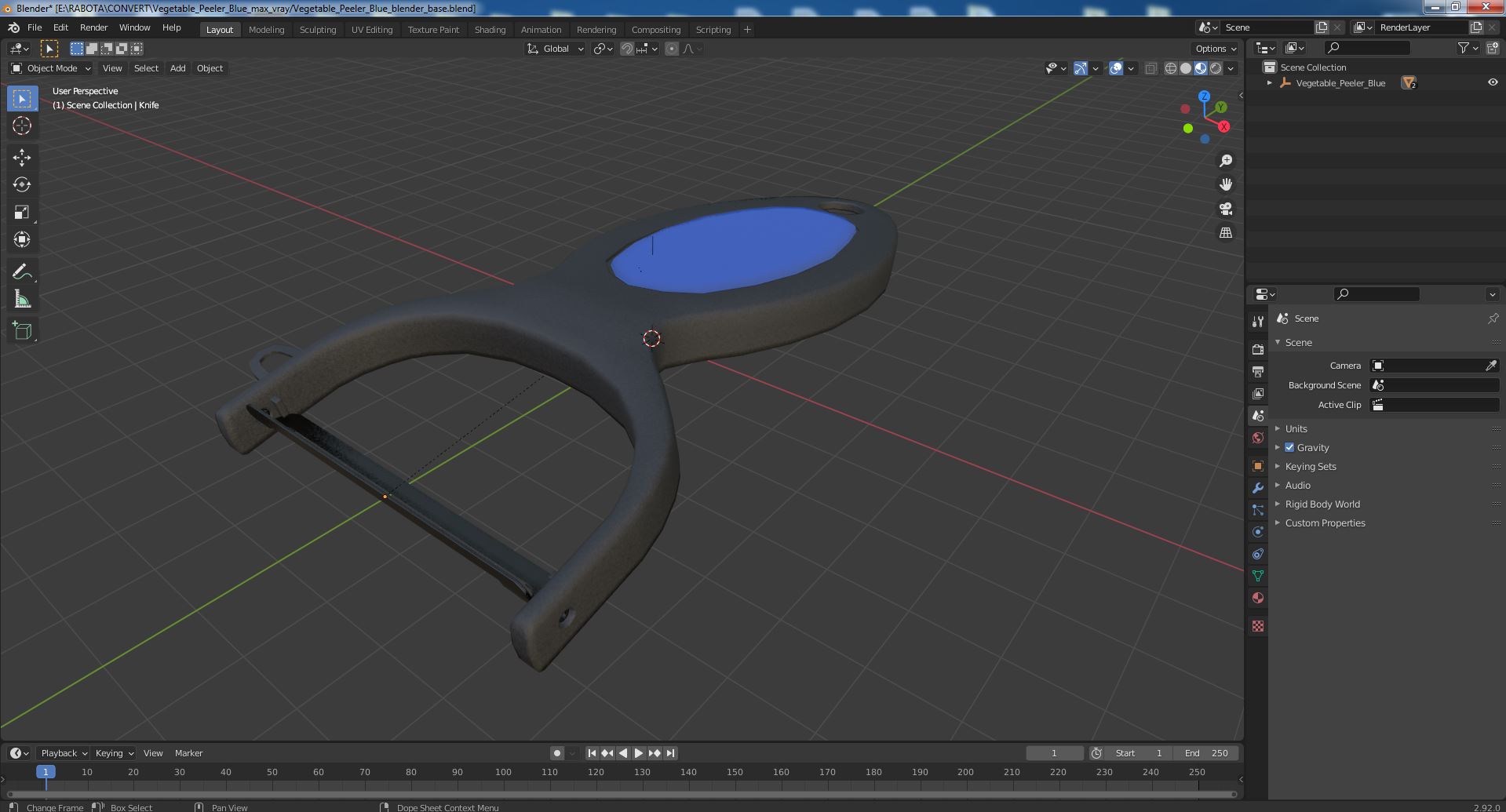Open the Object Mode dropdown
Image resolution: width=1506 pixels, height=812 pixels.
pyautogui.click(x=51, y=68)
